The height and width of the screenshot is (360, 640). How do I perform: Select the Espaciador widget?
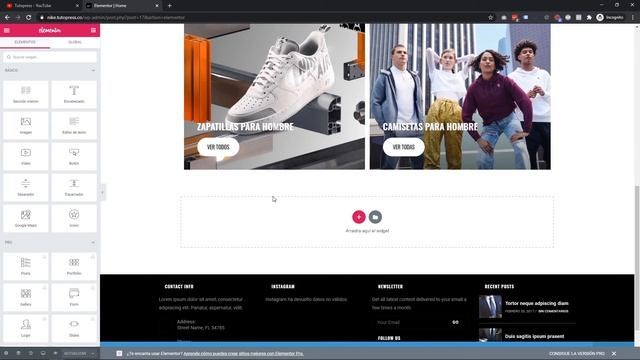point(74,187)
